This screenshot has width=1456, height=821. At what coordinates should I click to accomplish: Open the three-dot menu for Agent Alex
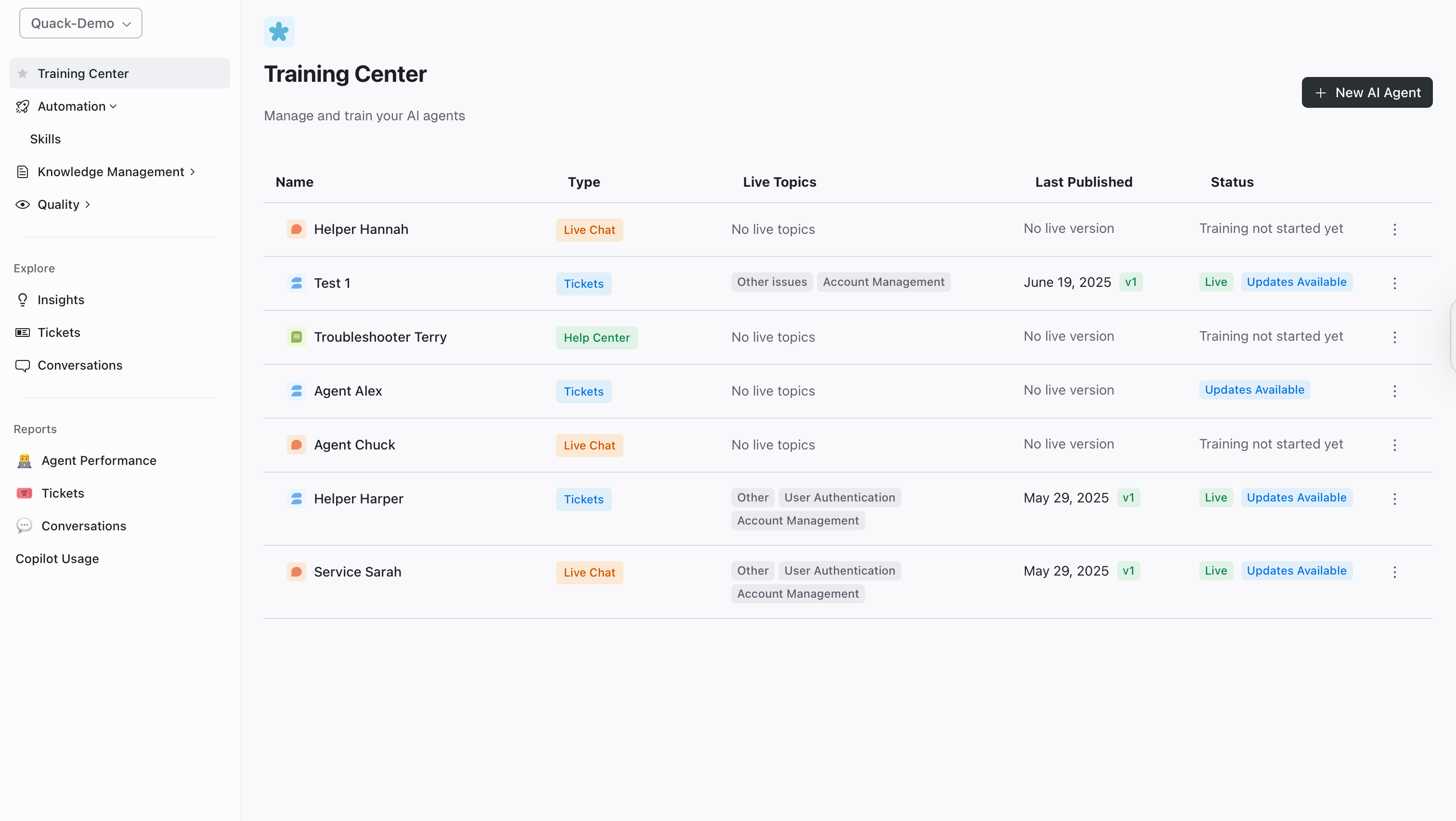(x=1394, y=391)
